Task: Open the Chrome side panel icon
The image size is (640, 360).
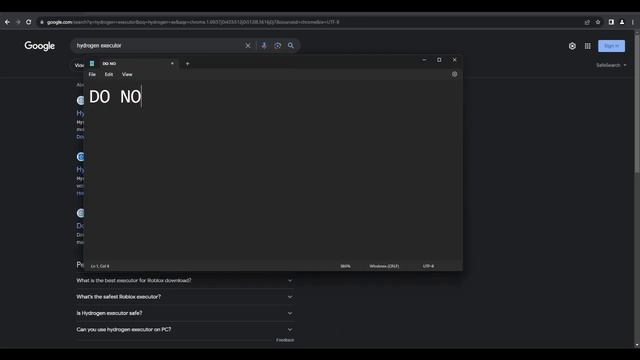Action: coord(611,22)
